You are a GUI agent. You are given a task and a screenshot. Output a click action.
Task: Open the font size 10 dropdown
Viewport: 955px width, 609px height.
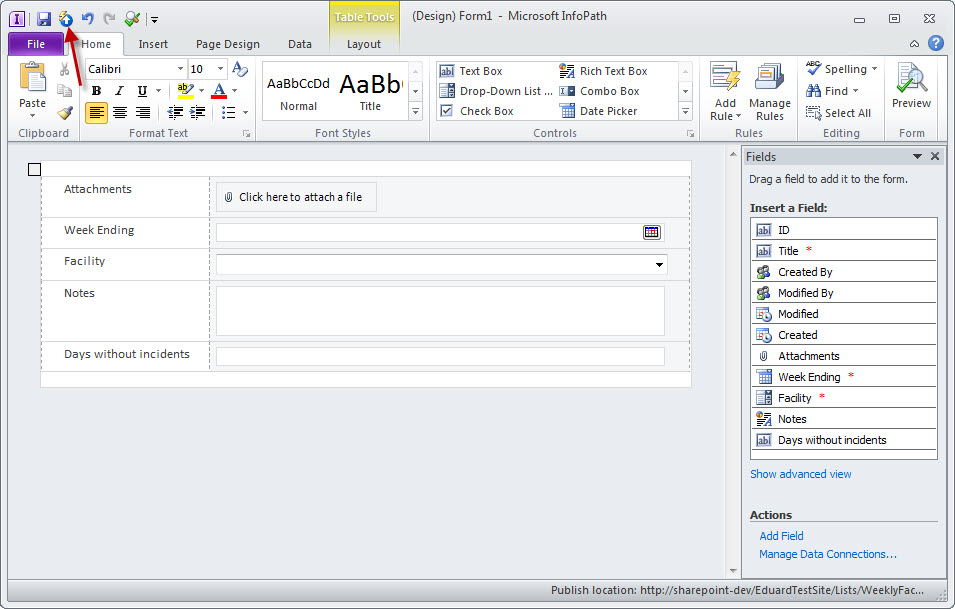220,69
